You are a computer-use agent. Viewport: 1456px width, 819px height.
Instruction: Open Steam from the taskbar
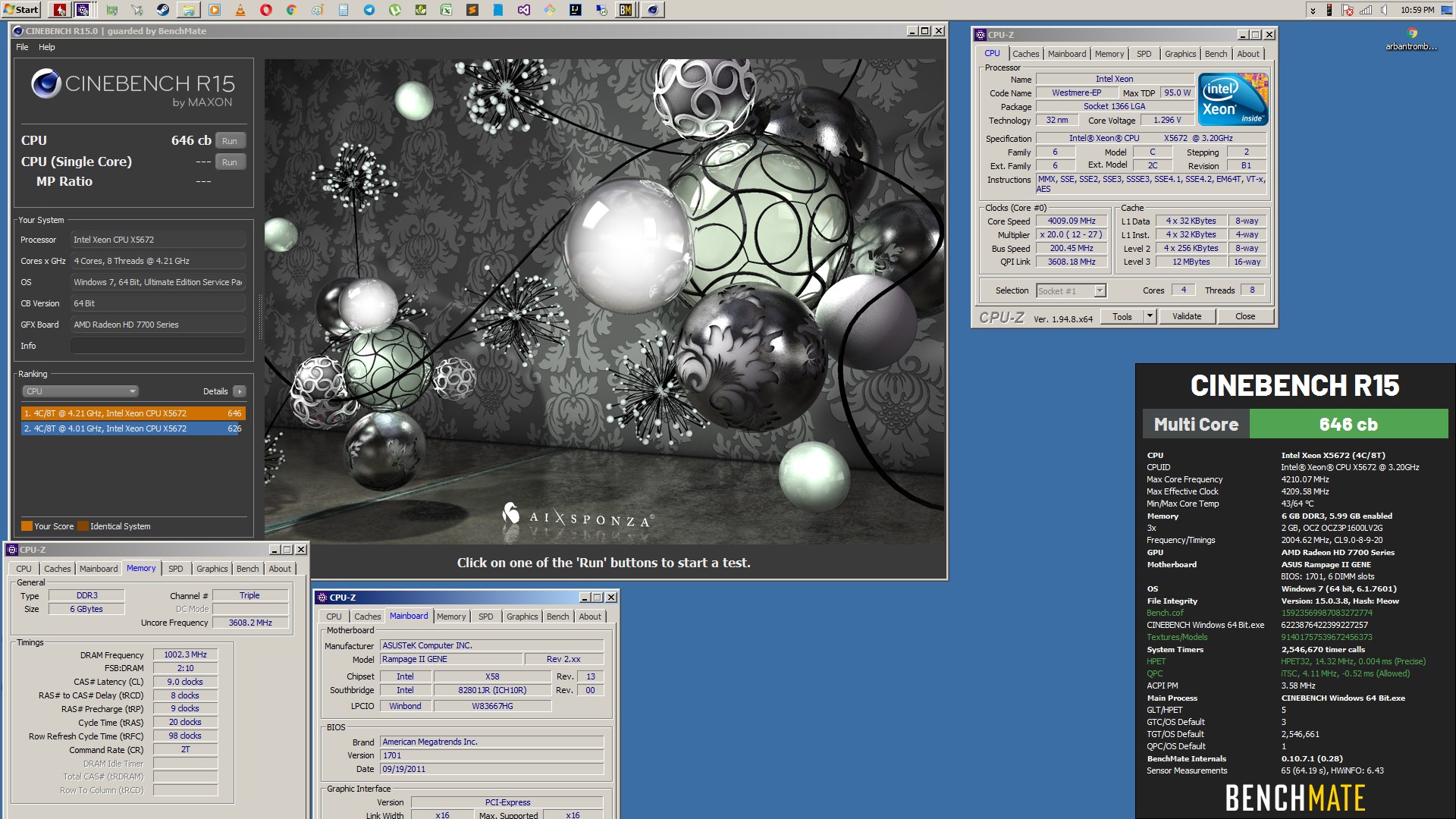tap(162, 10)
